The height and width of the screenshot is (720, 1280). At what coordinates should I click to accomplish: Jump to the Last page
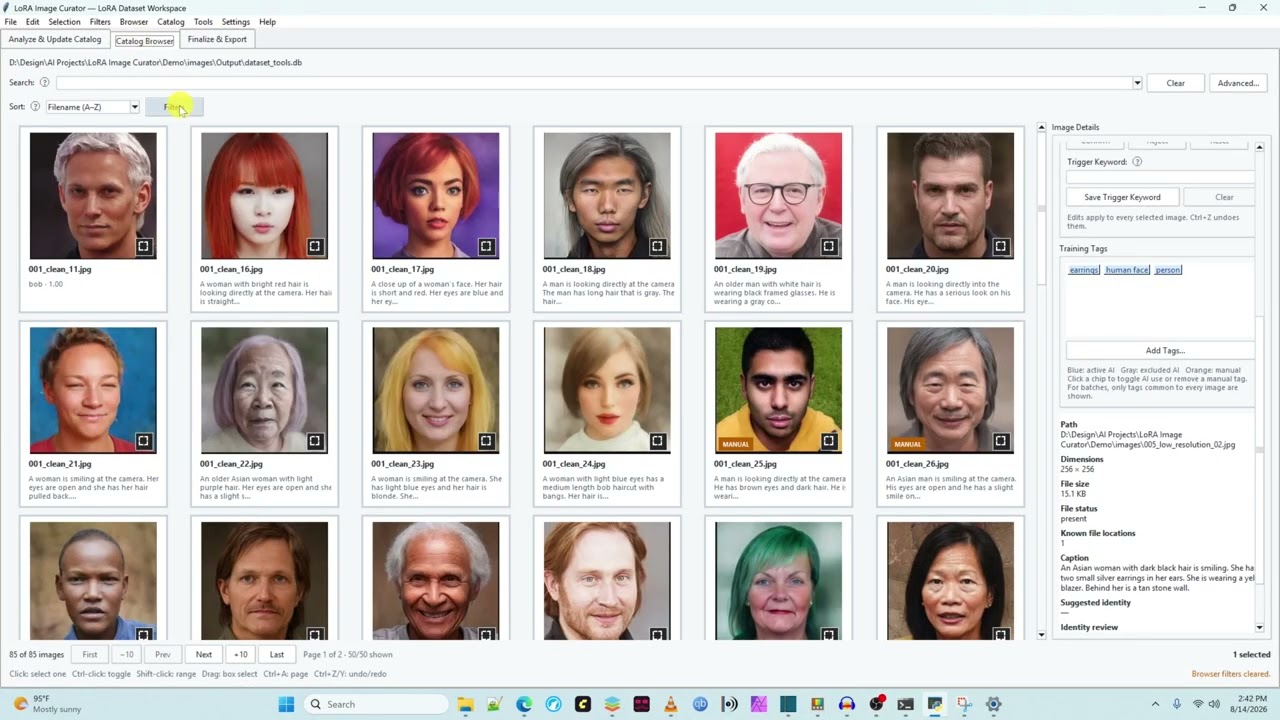[277, 655]
